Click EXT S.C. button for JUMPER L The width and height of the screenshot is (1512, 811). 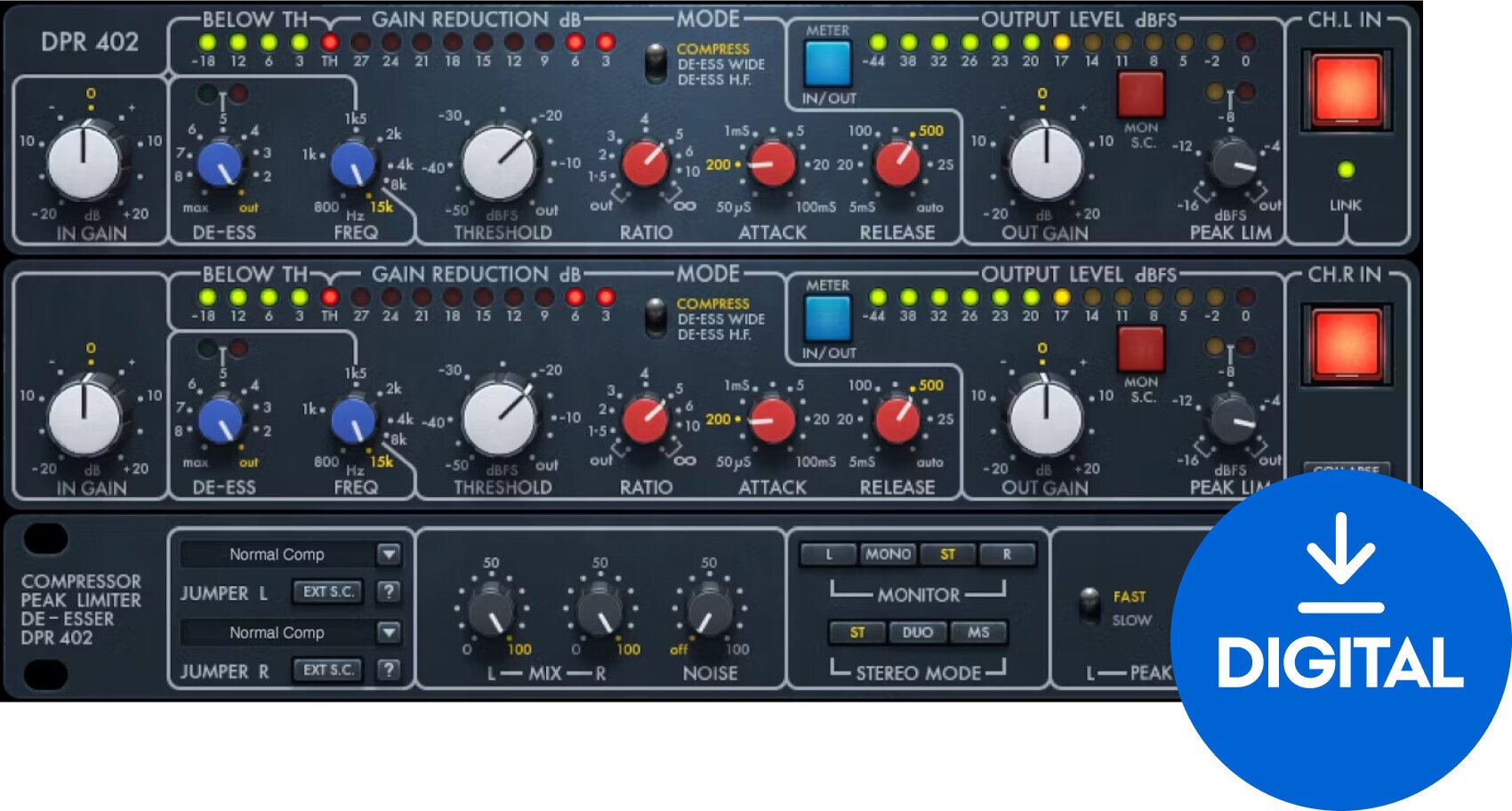[328, 591]
